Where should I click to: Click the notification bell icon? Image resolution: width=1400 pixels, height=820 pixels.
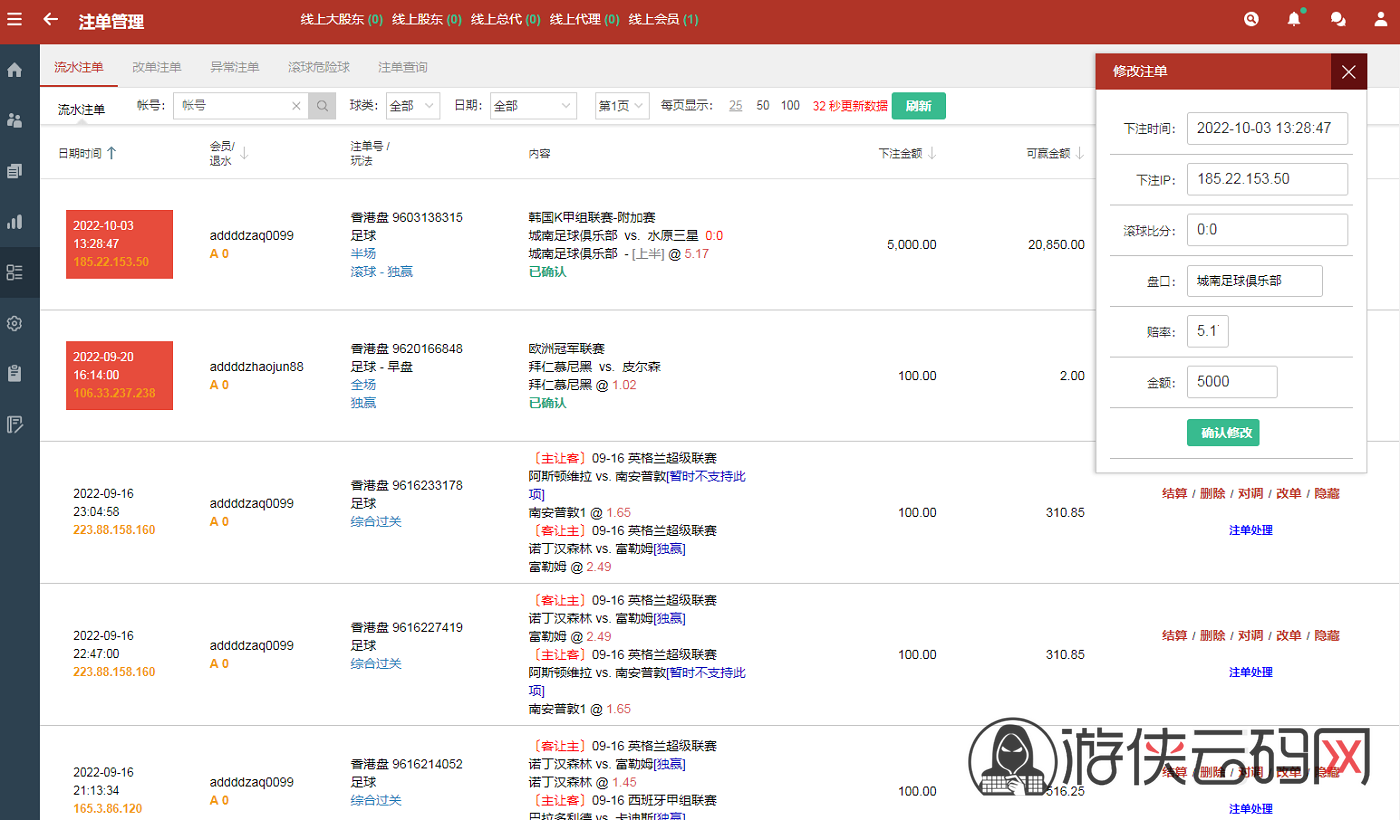(x=1294, y=19)
